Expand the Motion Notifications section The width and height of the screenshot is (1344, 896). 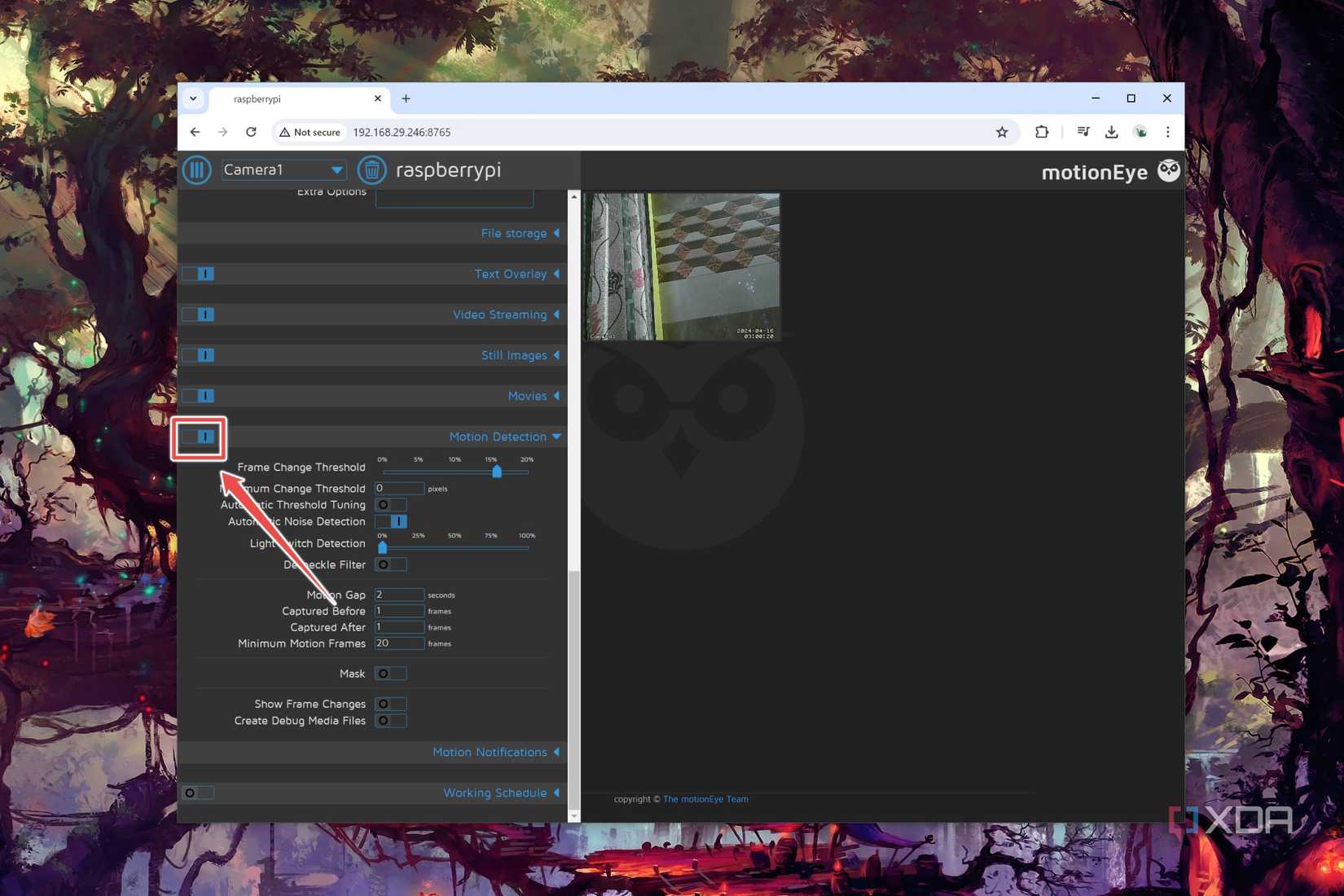click(496, 752)
